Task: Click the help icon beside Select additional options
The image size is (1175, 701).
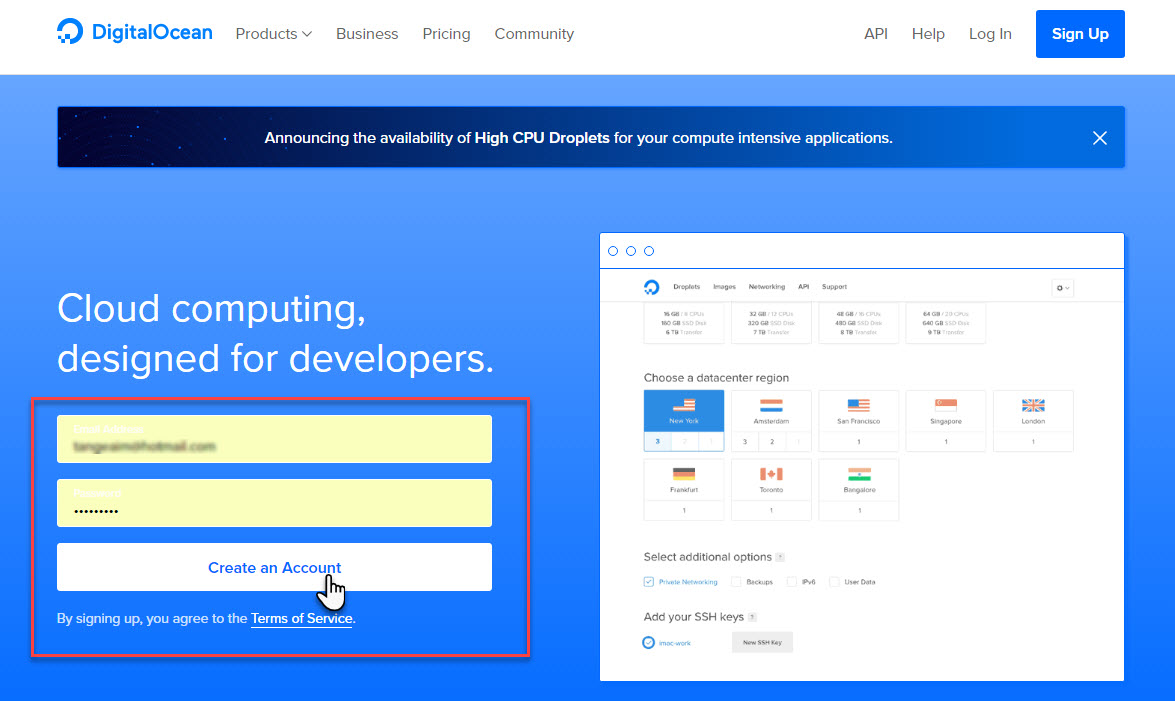Action: (x=780, y=557)
